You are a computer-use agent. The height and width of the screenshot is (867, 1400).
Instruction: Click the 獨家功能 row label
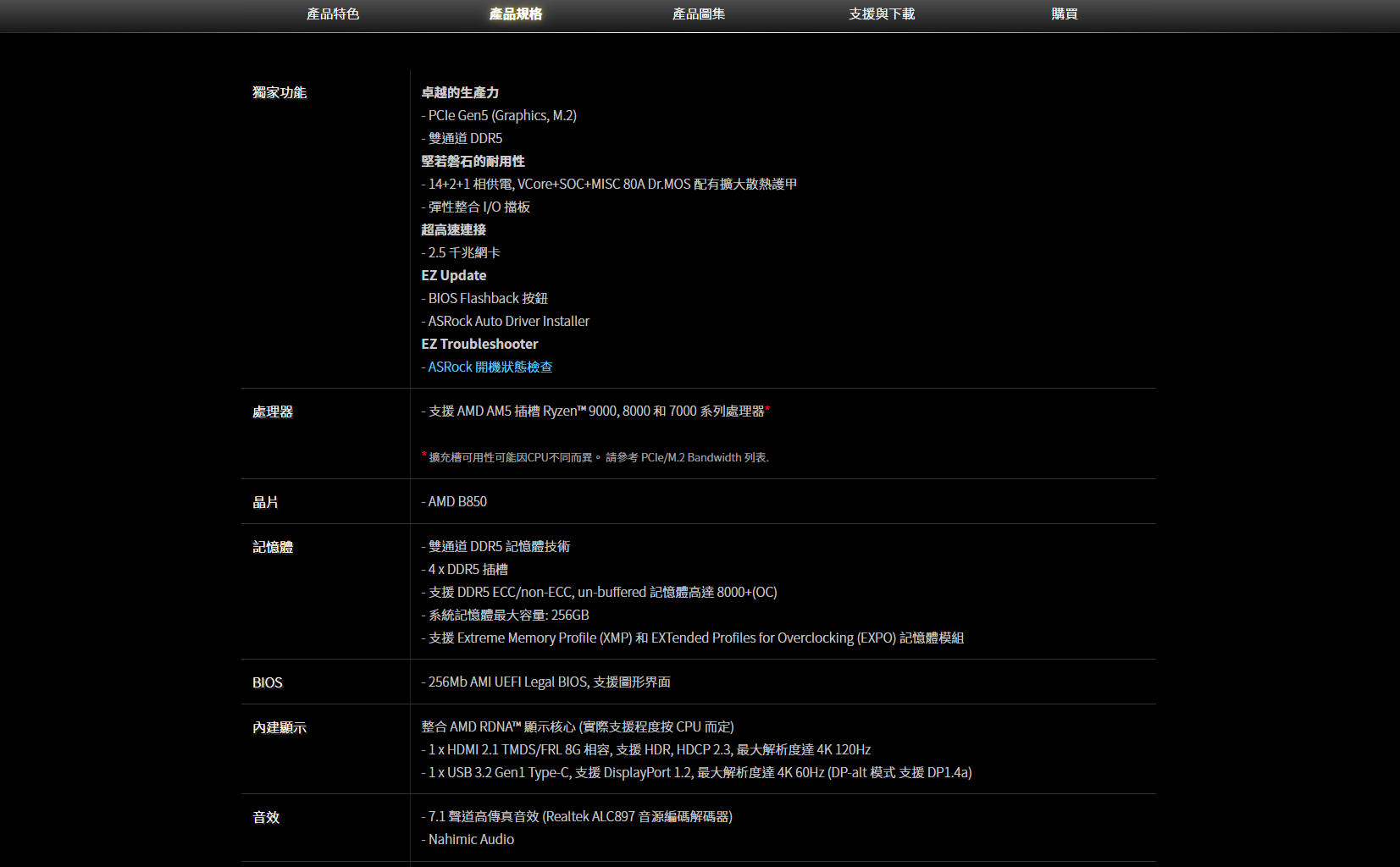point(279,93)
